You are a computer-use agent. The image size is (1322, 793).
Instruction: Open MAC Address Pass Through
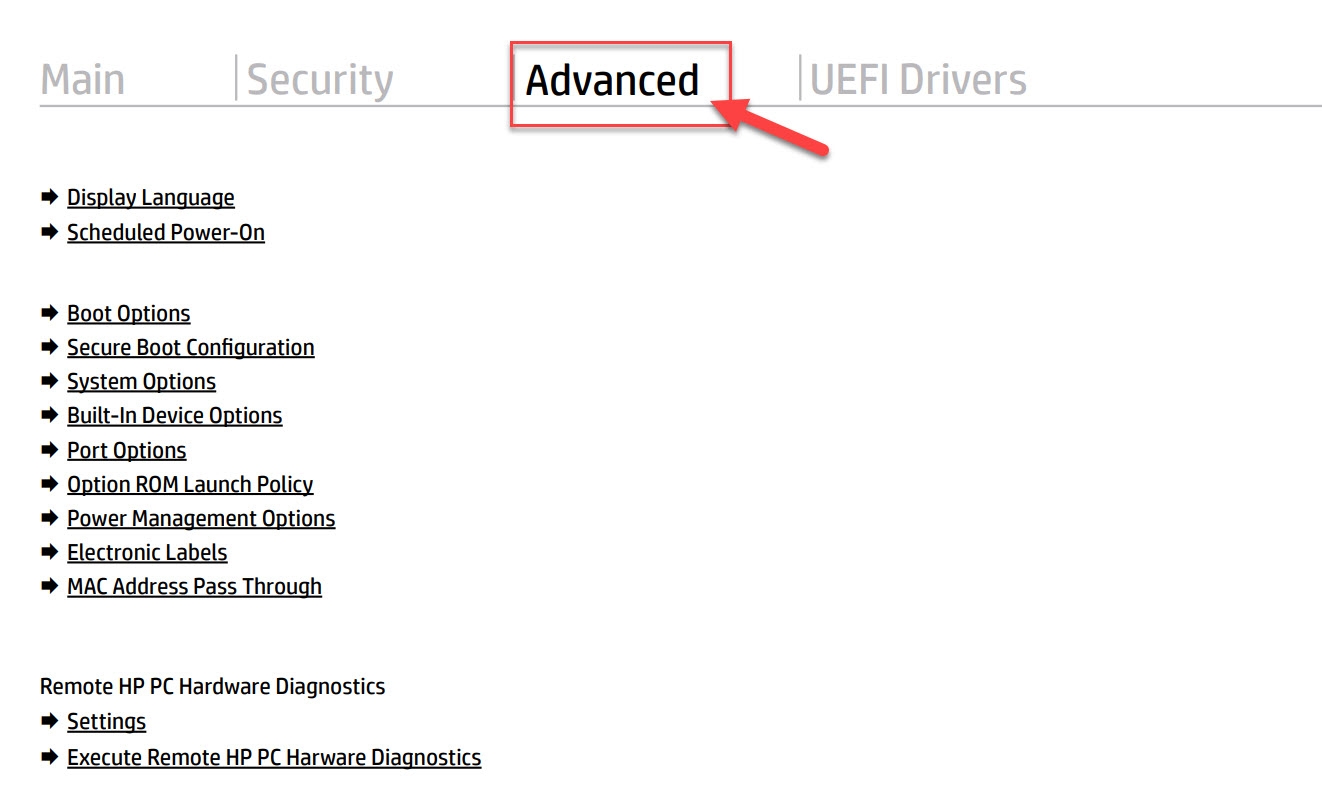pos(195,587)
